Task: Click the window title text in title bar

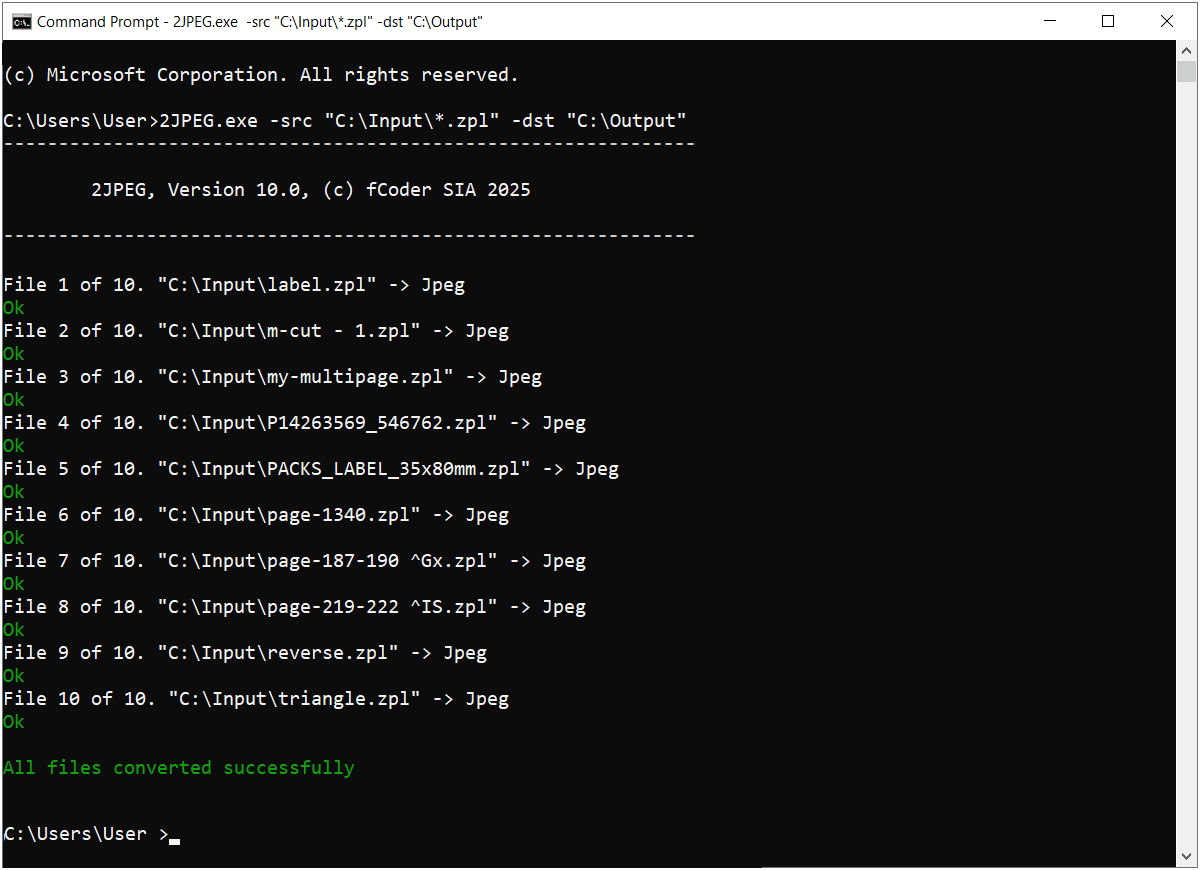Action: click(x=260, y=21)
